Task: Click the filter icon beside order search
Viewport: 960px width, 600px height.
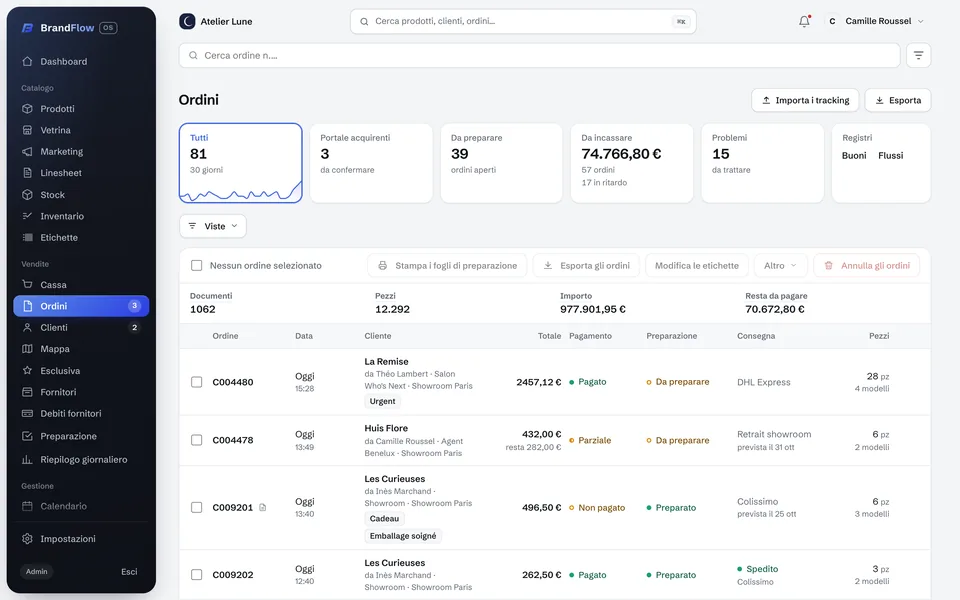Action: pos(918,56)
